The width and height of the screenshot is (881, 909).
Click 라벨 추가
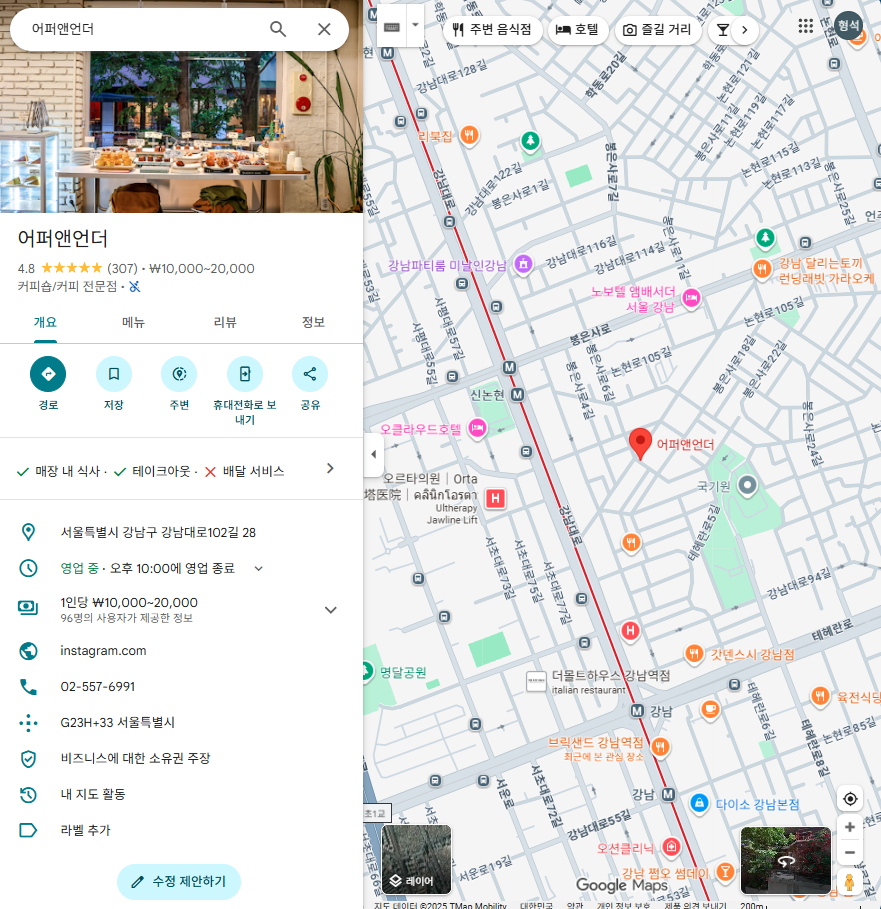[x=85, y=830]
